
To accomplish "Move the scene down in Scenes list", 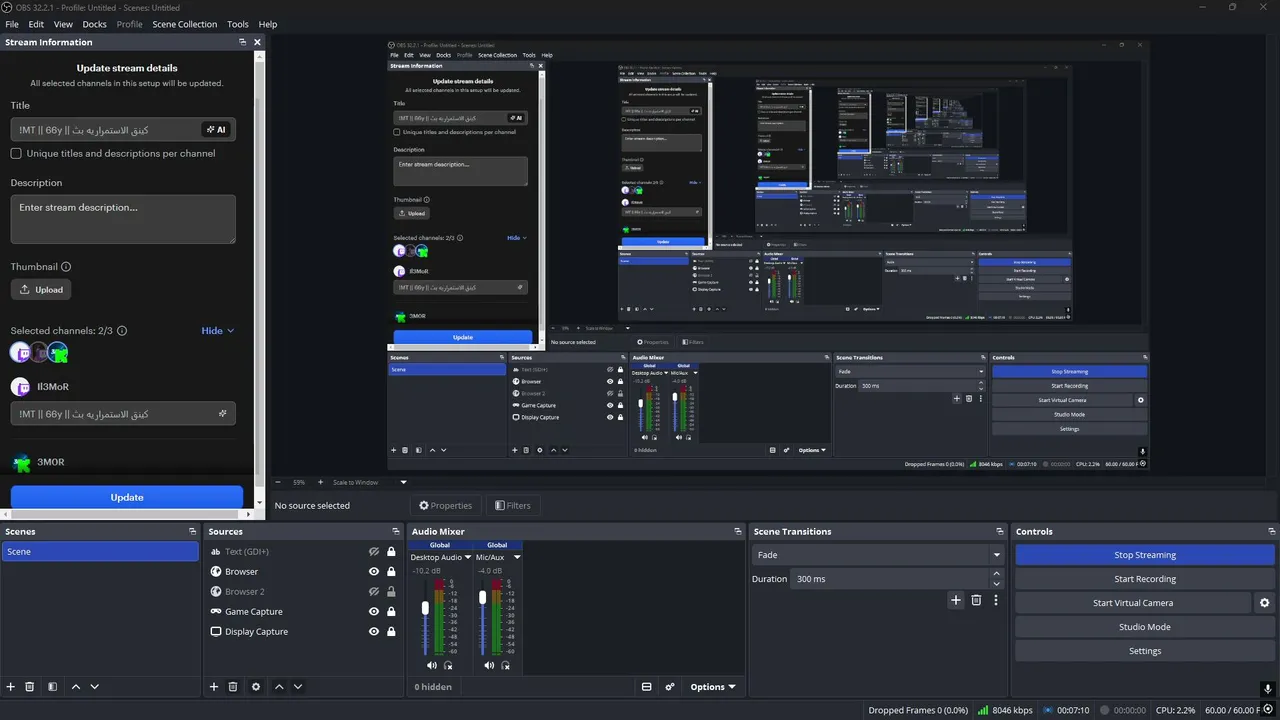I will click(x=95, y=687).
